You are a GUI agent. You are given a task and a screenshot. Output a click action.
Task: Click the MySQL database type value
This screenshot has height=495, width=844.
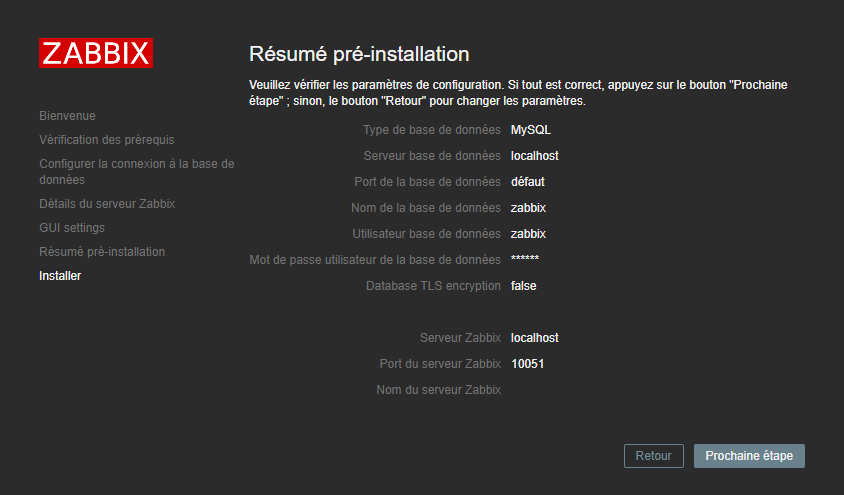(530, 130)
